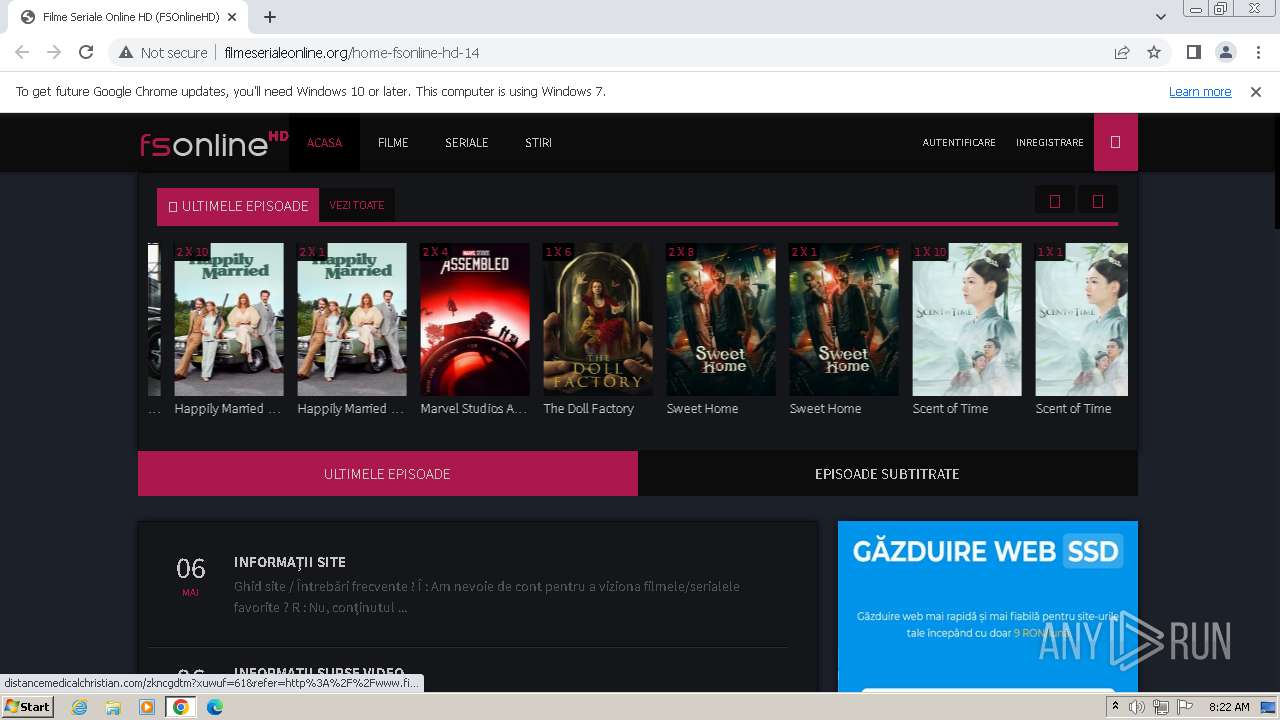Open Chrome three-dot menu
Image resolution: width=1280 pixels, height=720 pixels.
(1257, 52)
